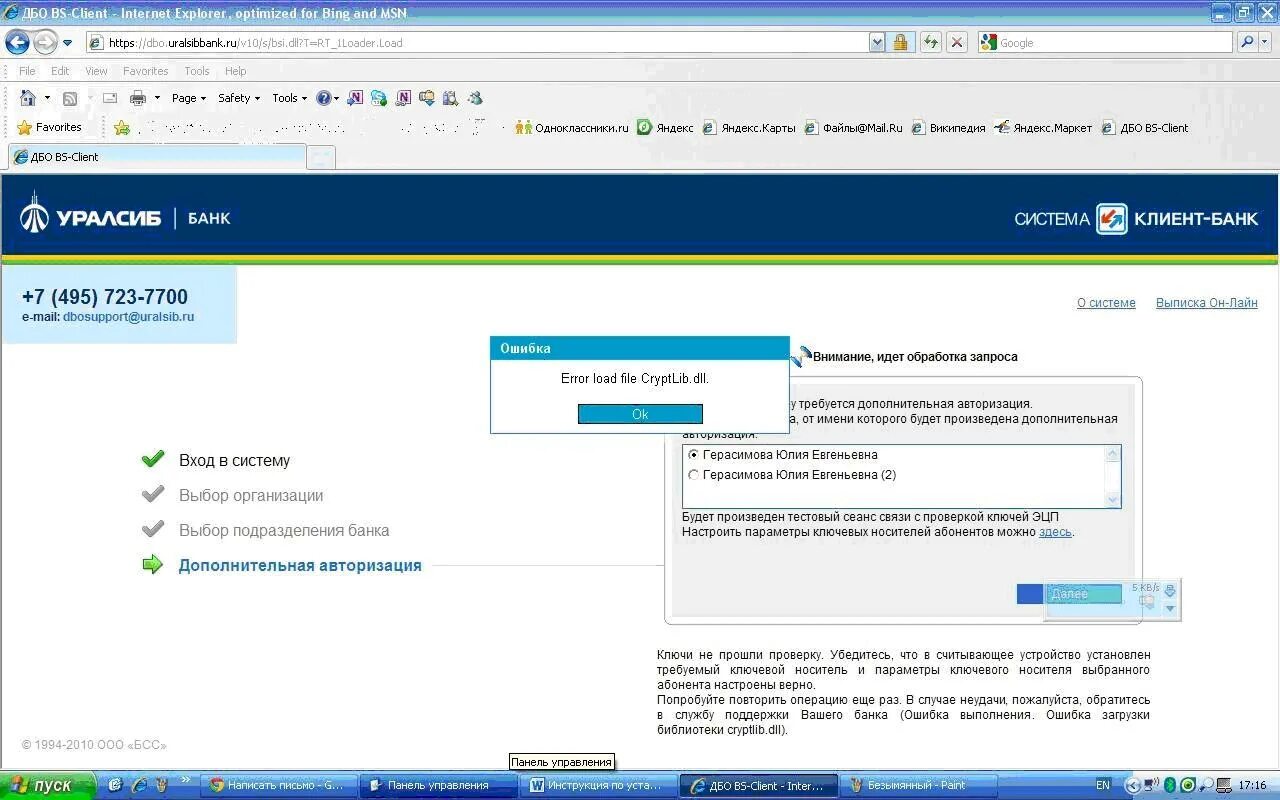Click the OneNote linked notes icon
The width and height of the screenshot is (1280, 800).
pos(403,98)
